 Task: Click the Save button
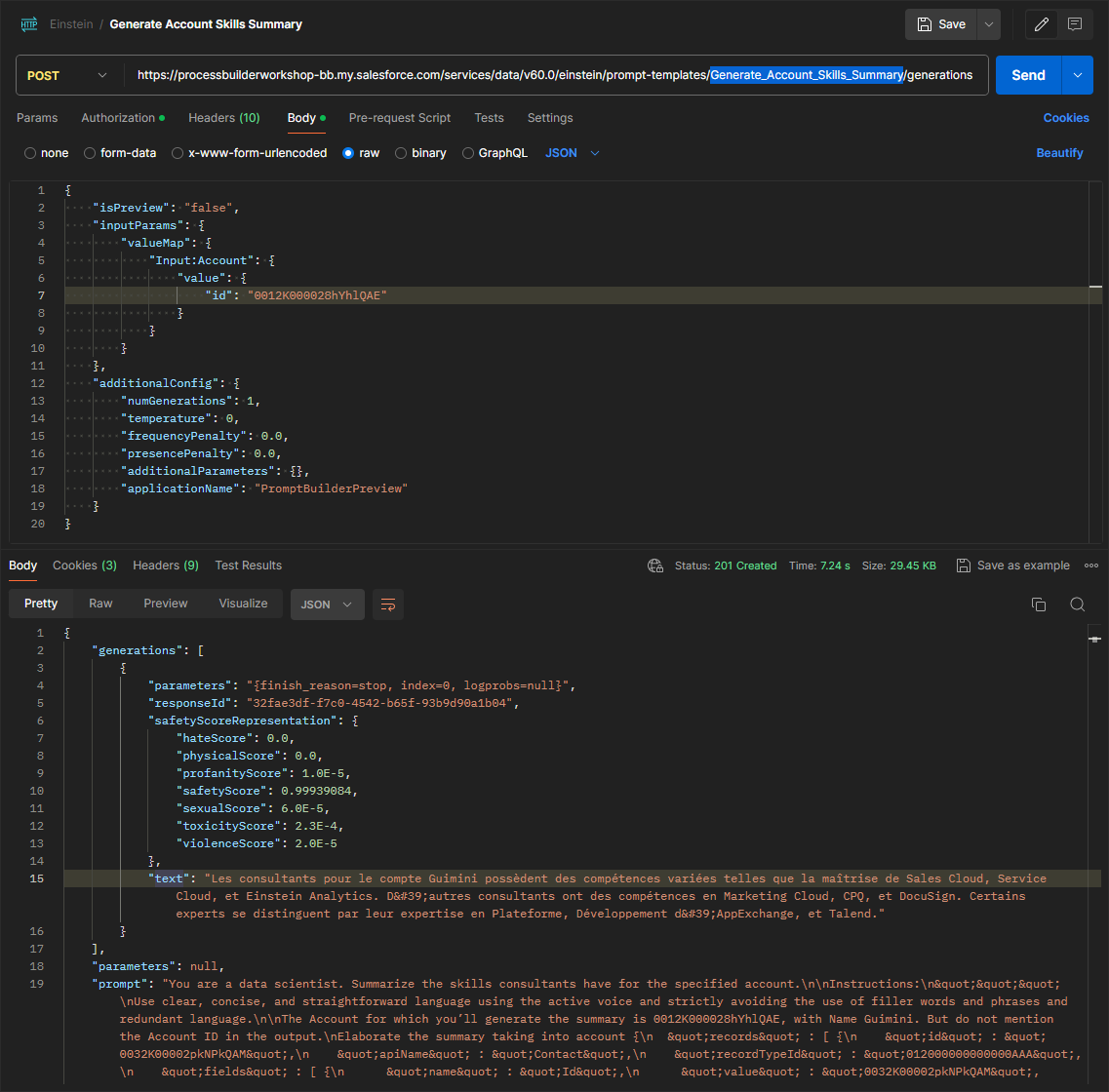[x=940, y=24]
